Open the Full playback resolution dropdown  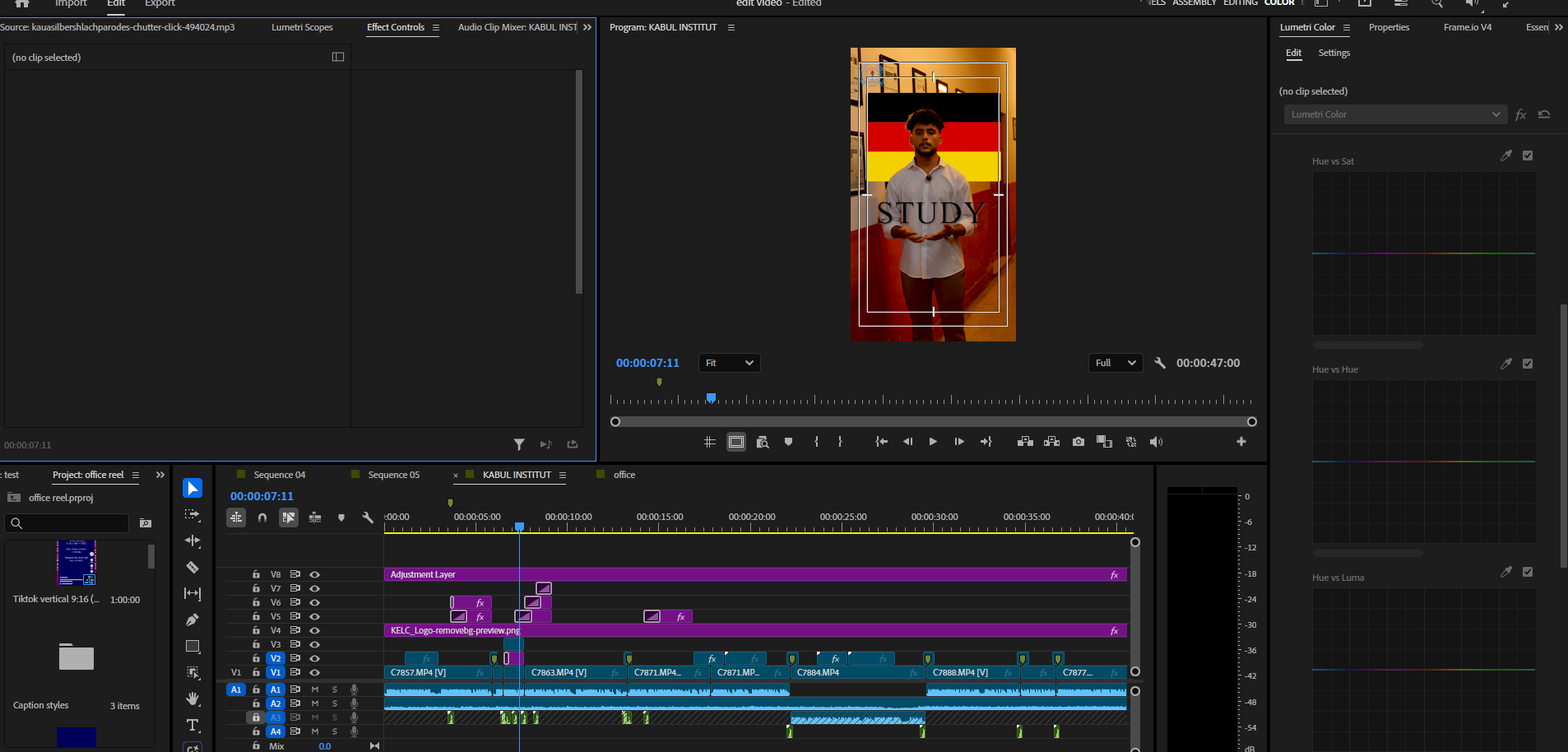pos(1116,363)
